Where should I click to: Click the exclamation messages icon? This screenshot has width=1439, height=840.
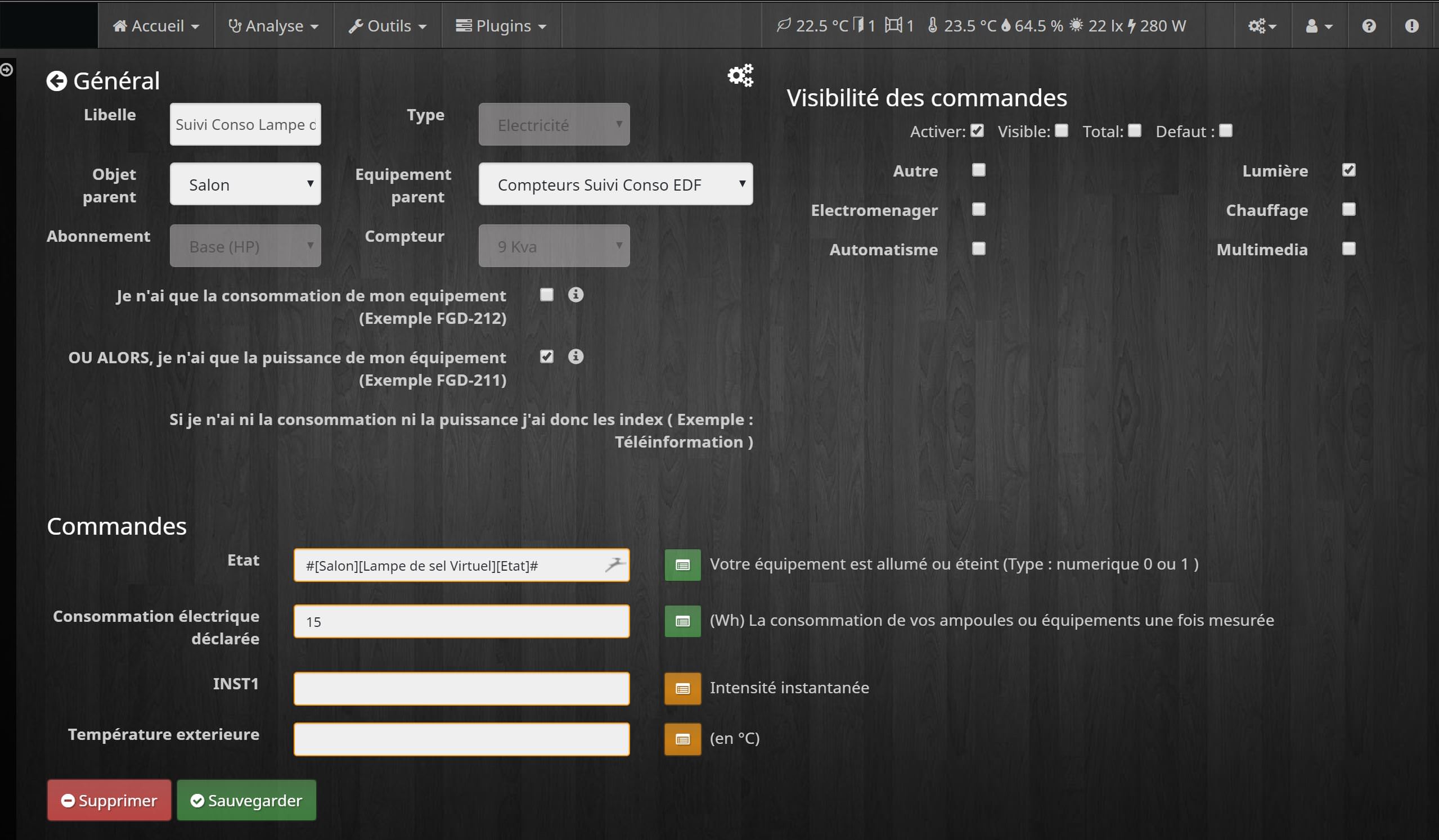click(1411, 26)
